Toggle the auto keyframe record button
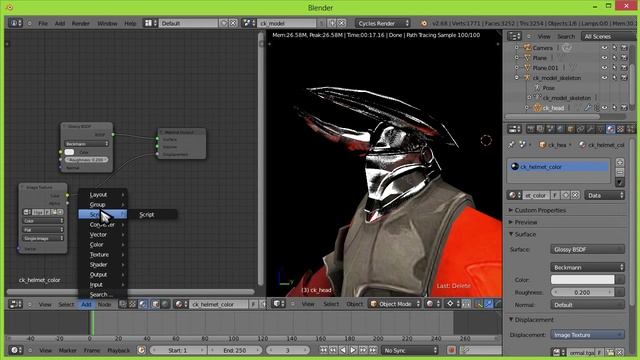 (x=451, y=350)
